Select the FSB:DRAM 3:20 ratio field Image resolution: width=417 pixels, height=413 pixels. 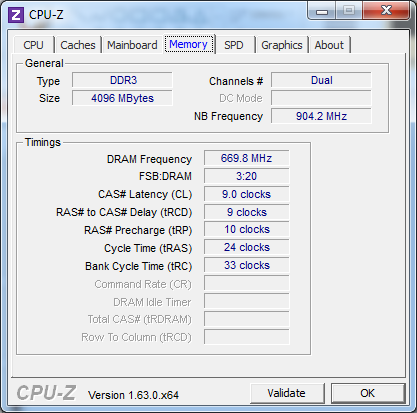coord(247,176)
